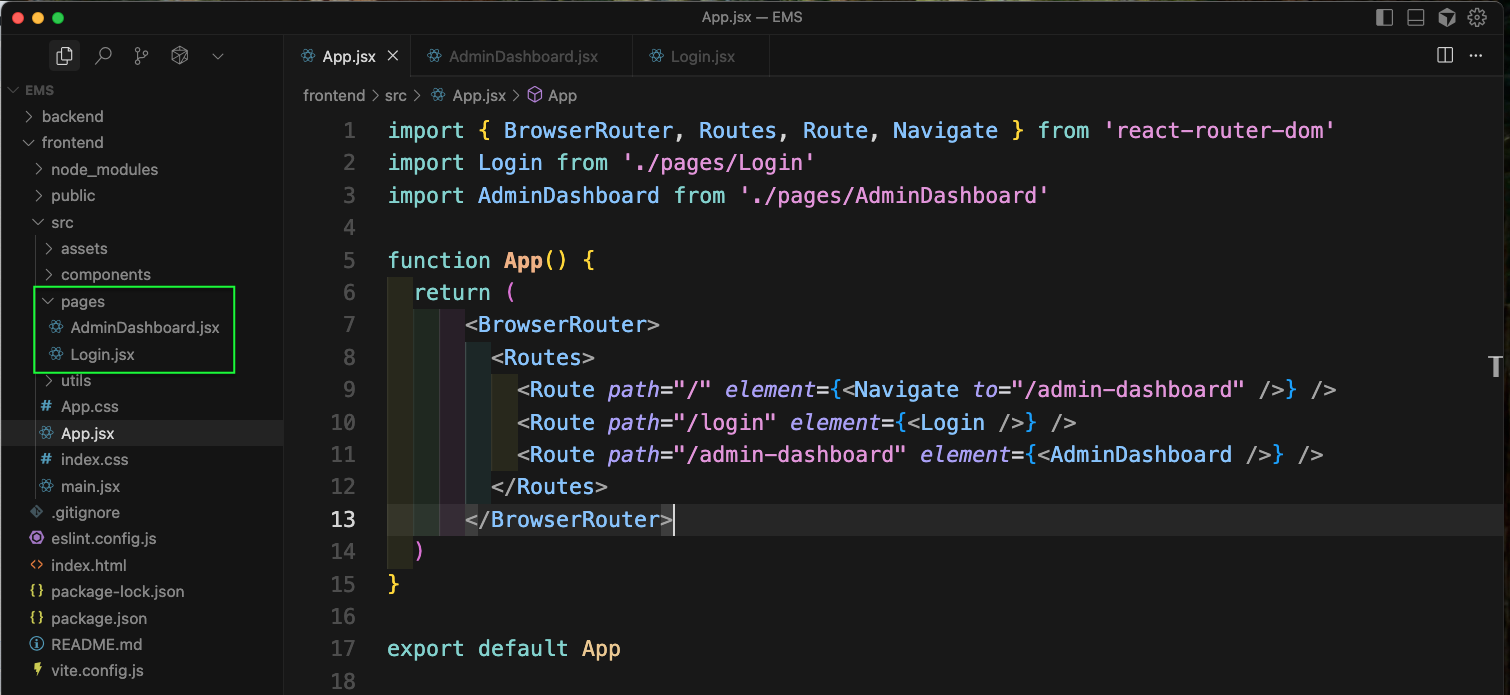The image size is (1510, 695).
Task: Open settings gear in title bar
Action: (1477, 18)
